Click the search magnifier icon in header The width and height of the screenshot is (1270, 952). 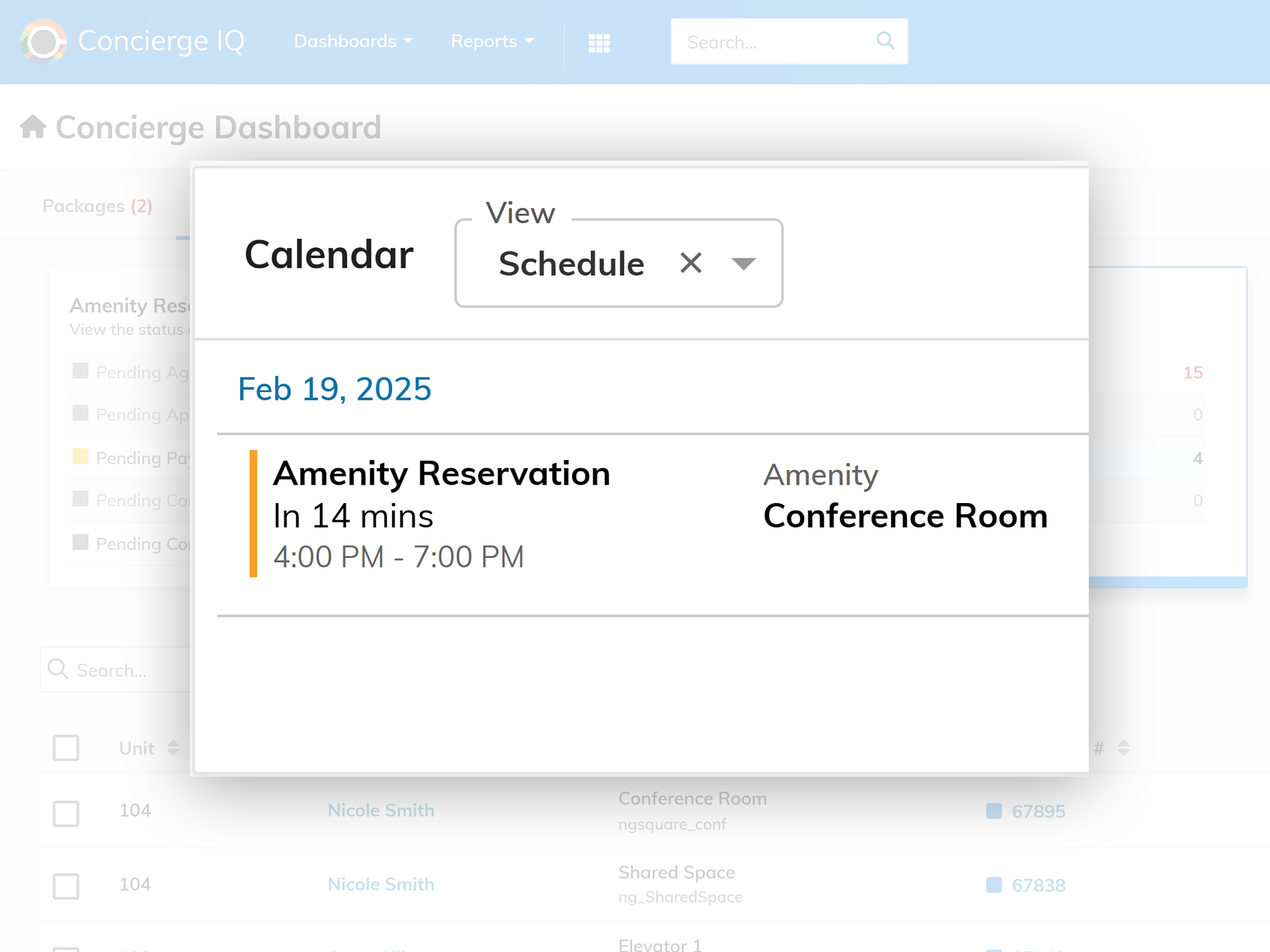(x=885, y=41)
